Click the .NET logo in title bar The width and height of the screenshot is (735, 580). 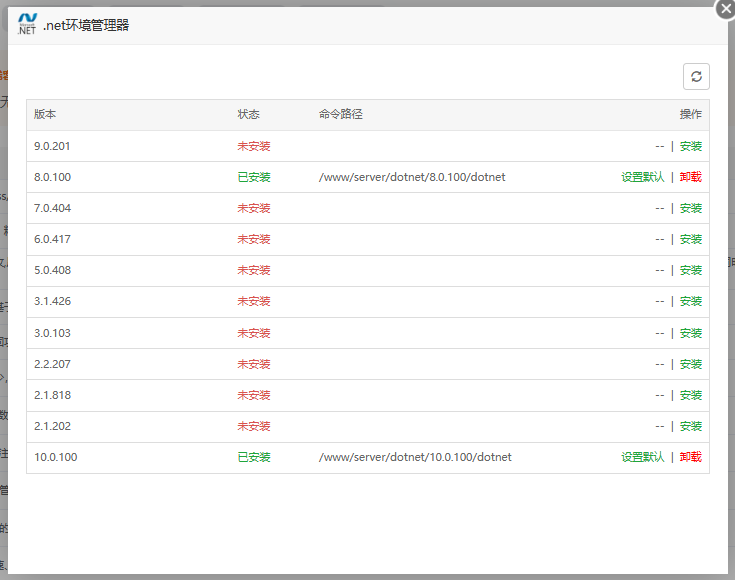[27, 24]
